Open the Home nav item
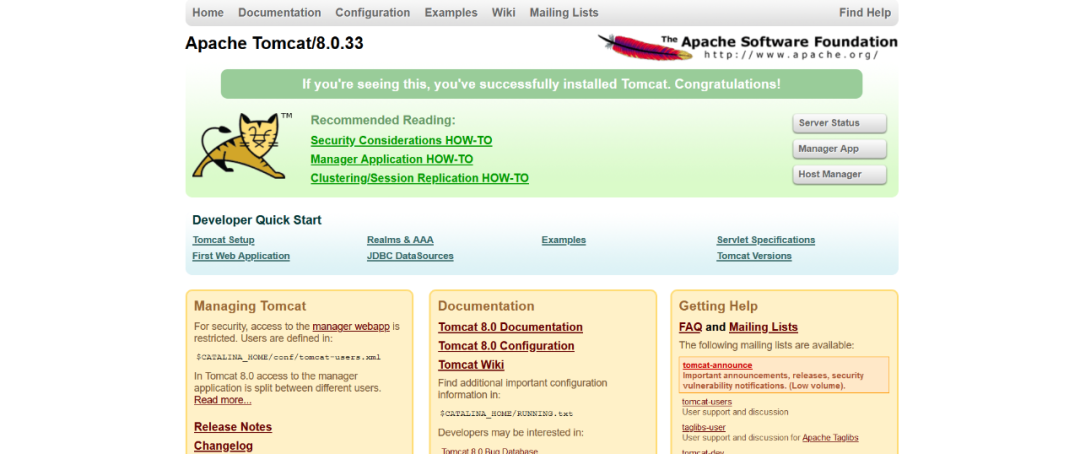Screen dimensions: 1080x454 click(x=208, y=12)
